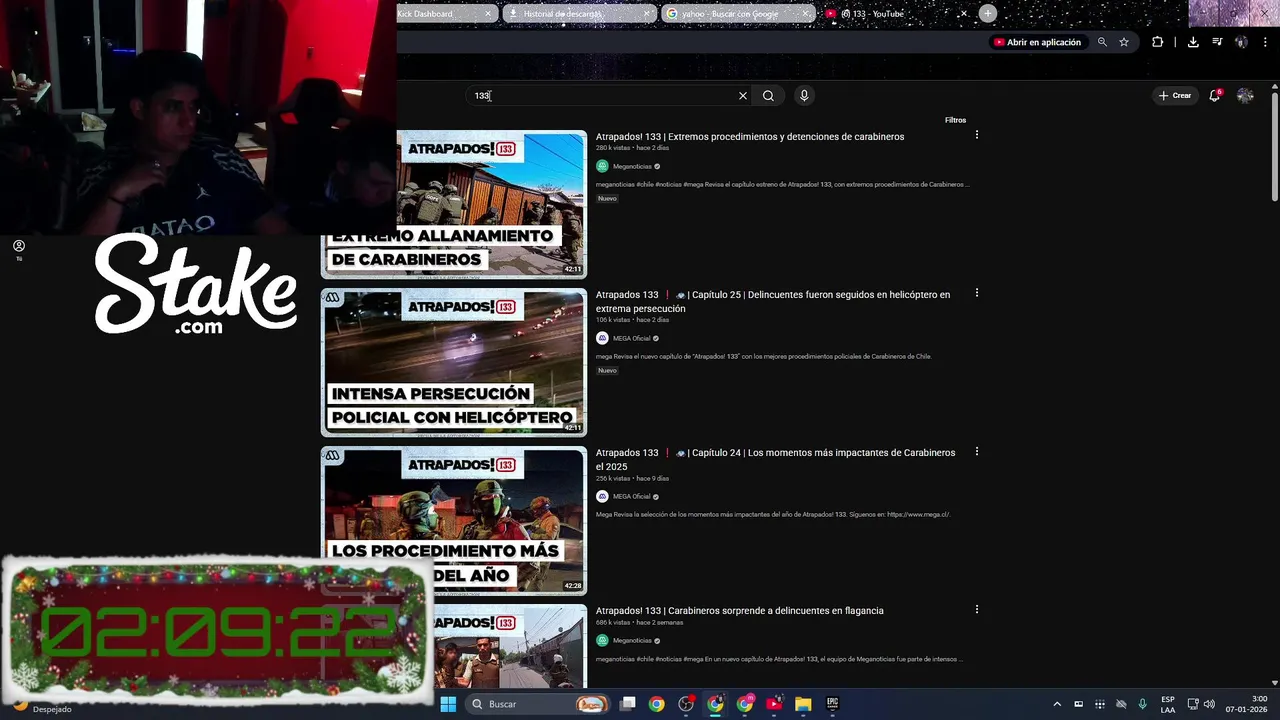This screenshot has width=1280, height=720.
Task: Open YouTube notifications bell
Action: pos(1215,95)
